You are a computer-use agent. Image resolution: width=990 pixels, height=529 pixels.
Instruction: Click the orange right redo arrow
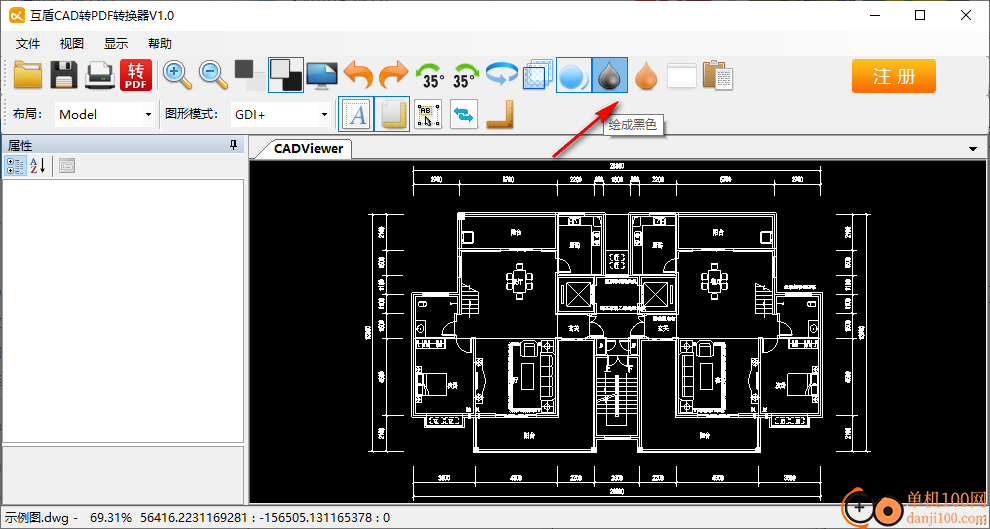(x=394, y=75)
